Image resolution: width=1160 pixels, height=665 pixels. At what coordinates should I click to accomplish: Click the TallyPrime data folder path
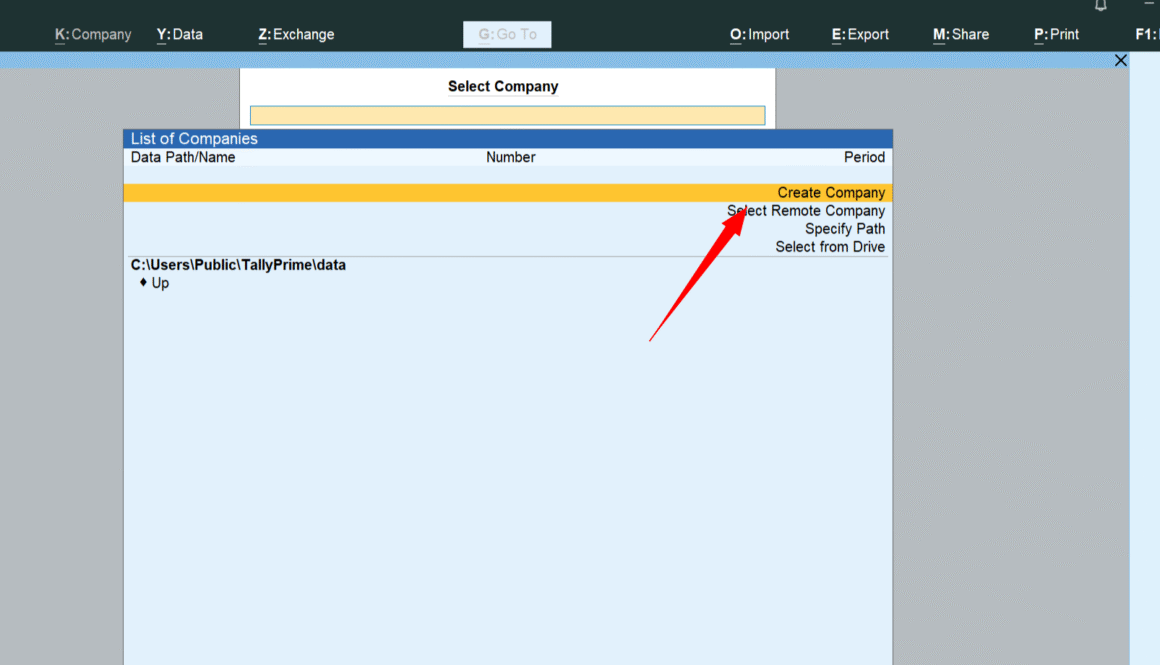(238, 265)
